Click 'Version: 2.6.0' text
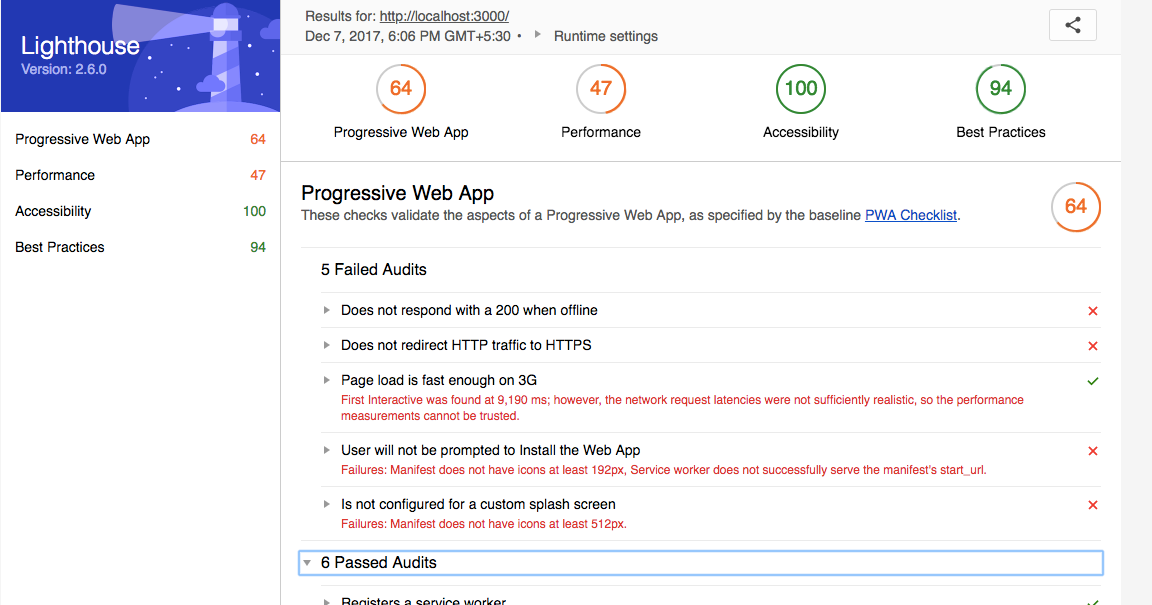 coord(64,70)
